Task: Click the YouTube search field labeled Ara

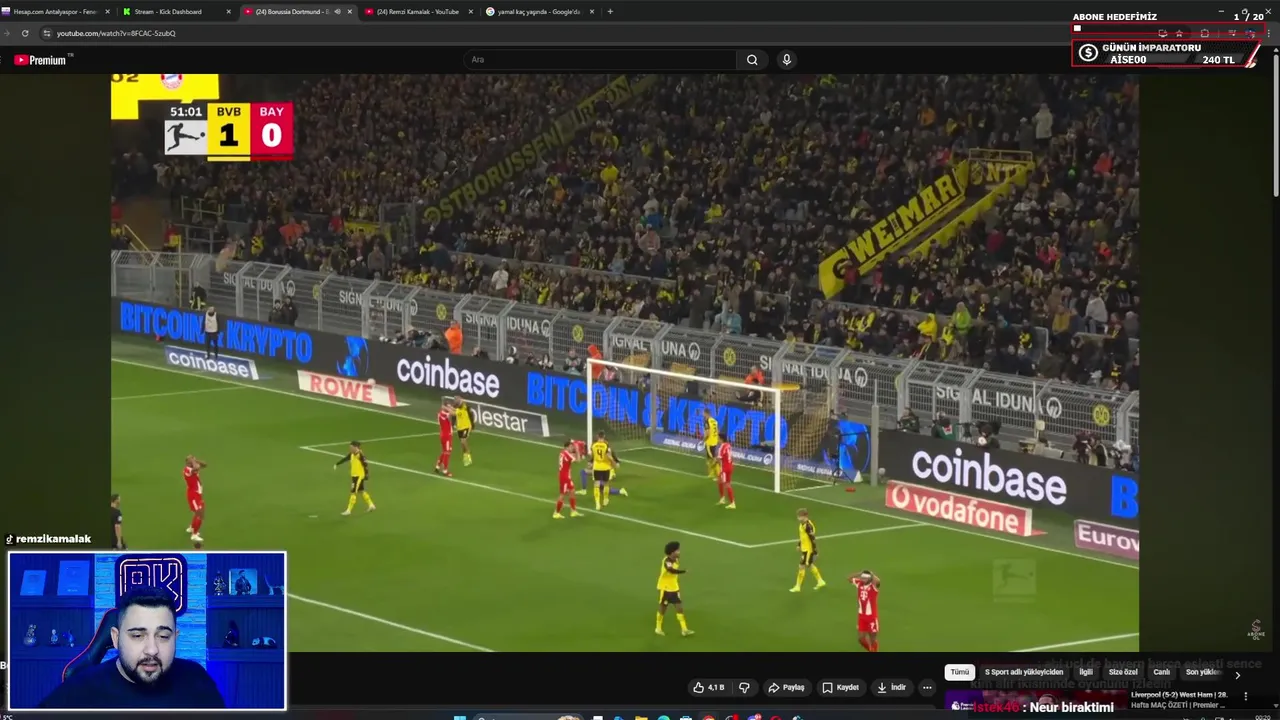Action: click(600, 60)
